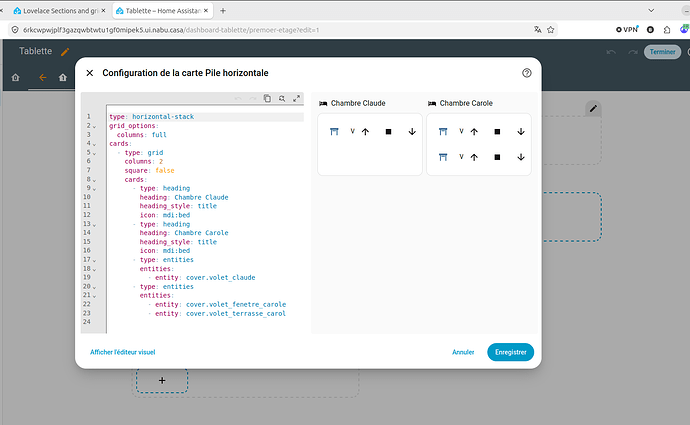Viewport: 690px width, 425px height.
Task: Lower the first Chambre Carole shutter
Action: pos(521,132)
